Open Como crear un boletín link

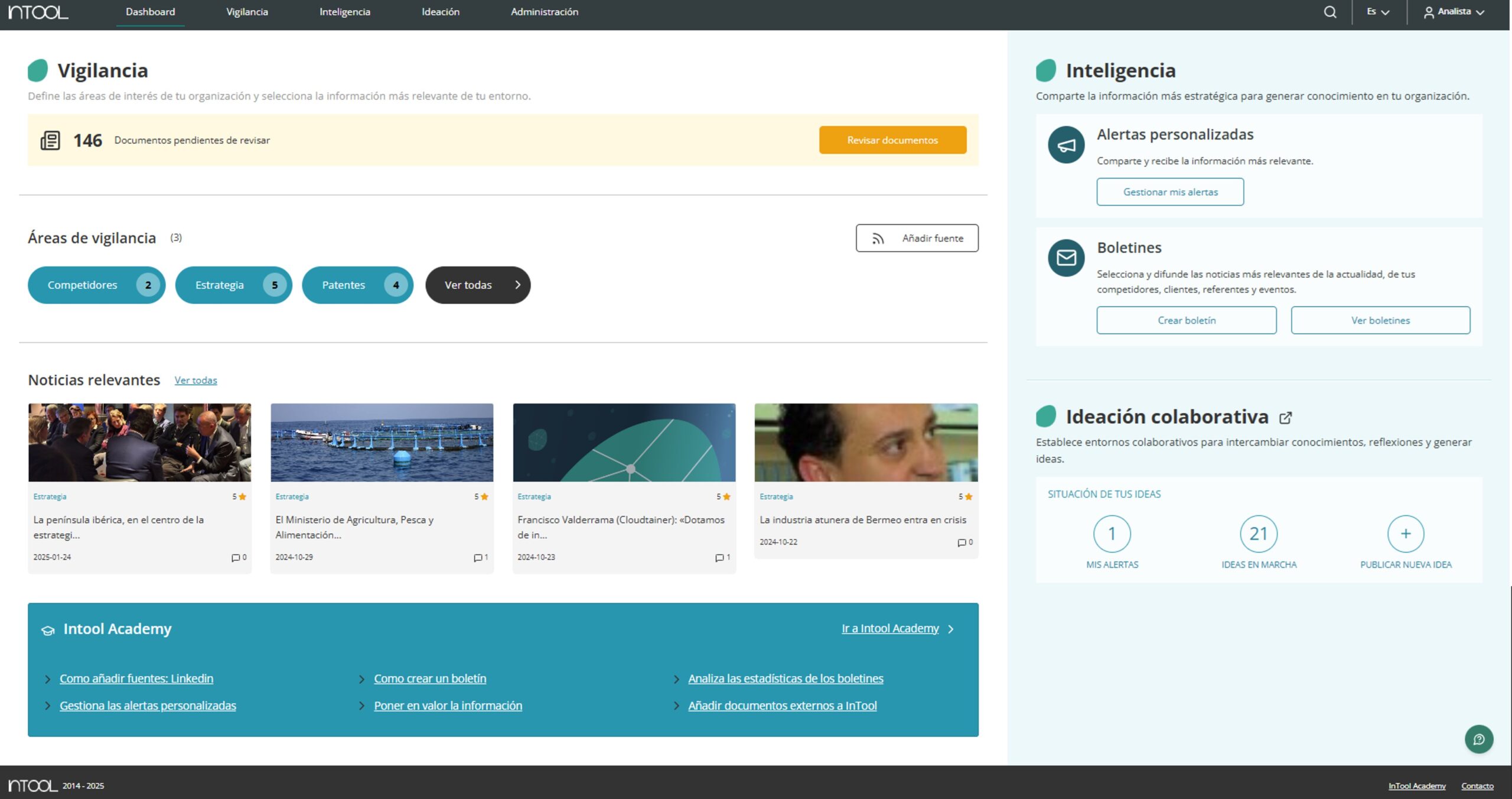tap(429, 678)
